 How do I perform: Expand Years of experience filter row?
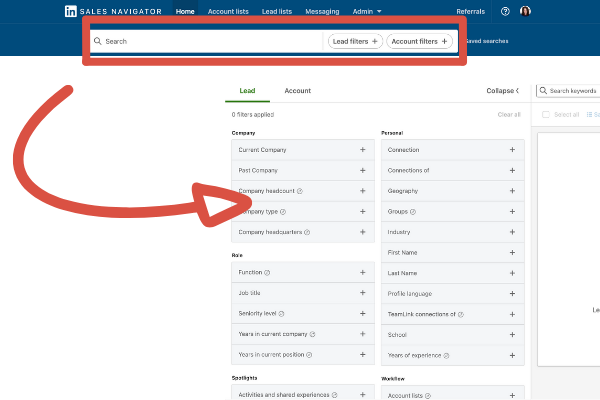tap(453, 355)
